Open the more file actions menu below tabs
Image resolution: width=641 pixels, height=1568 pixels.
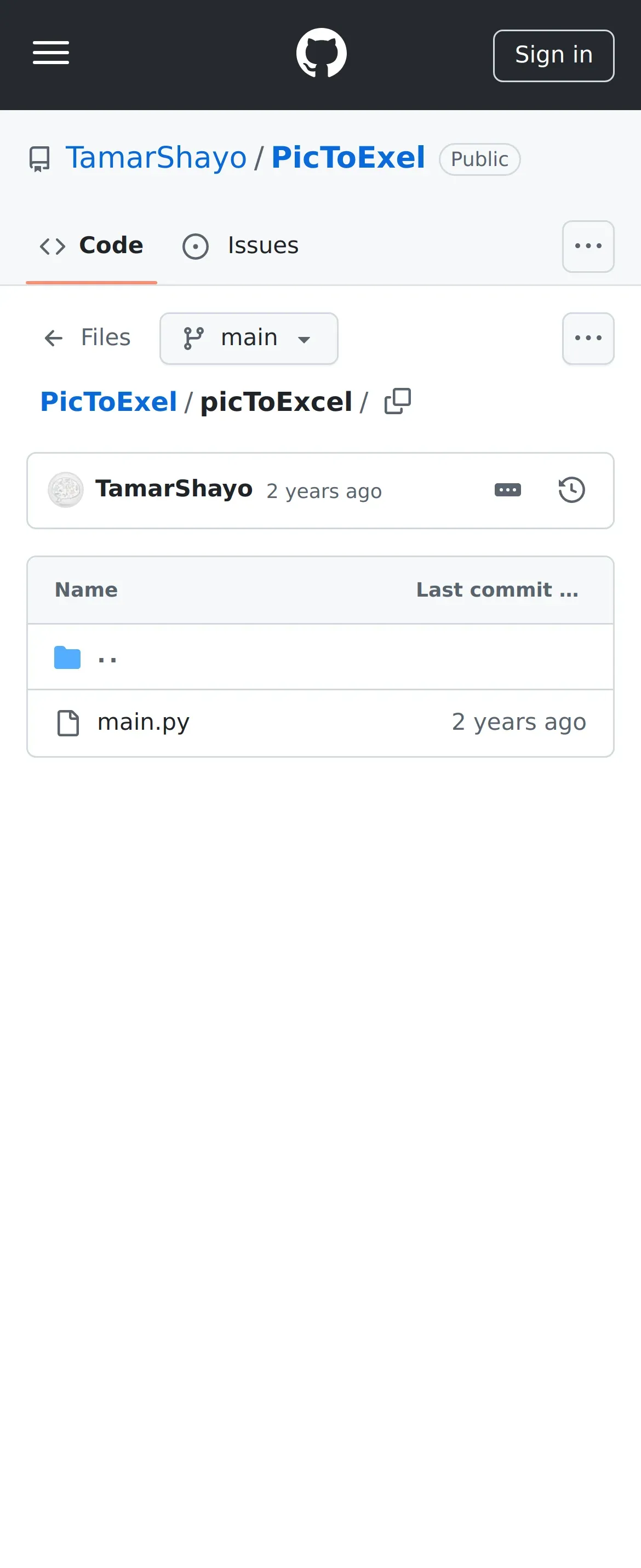[x=588, y=339]
